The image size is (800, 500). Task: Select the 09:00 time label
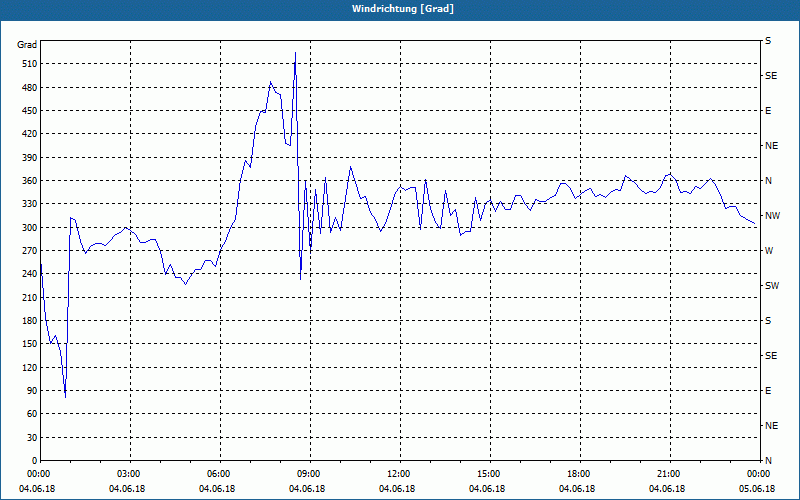pyautogui.click(x=307, y=474)
